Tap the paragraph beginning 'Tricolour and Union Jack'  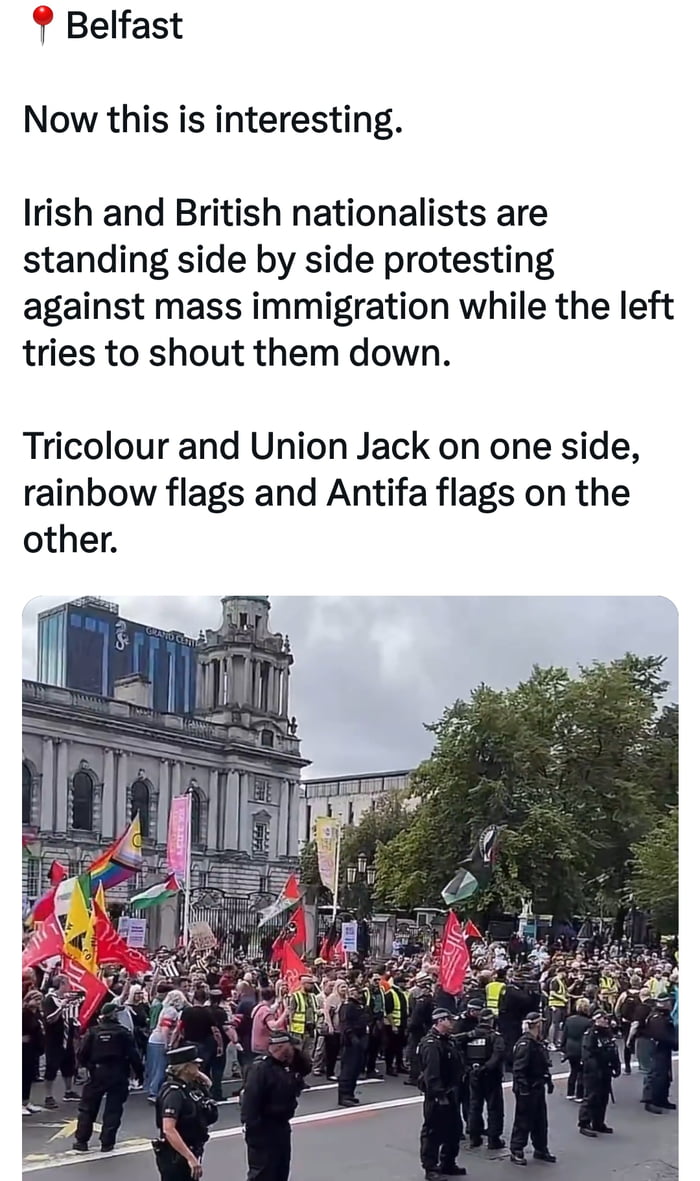point(332,492)
